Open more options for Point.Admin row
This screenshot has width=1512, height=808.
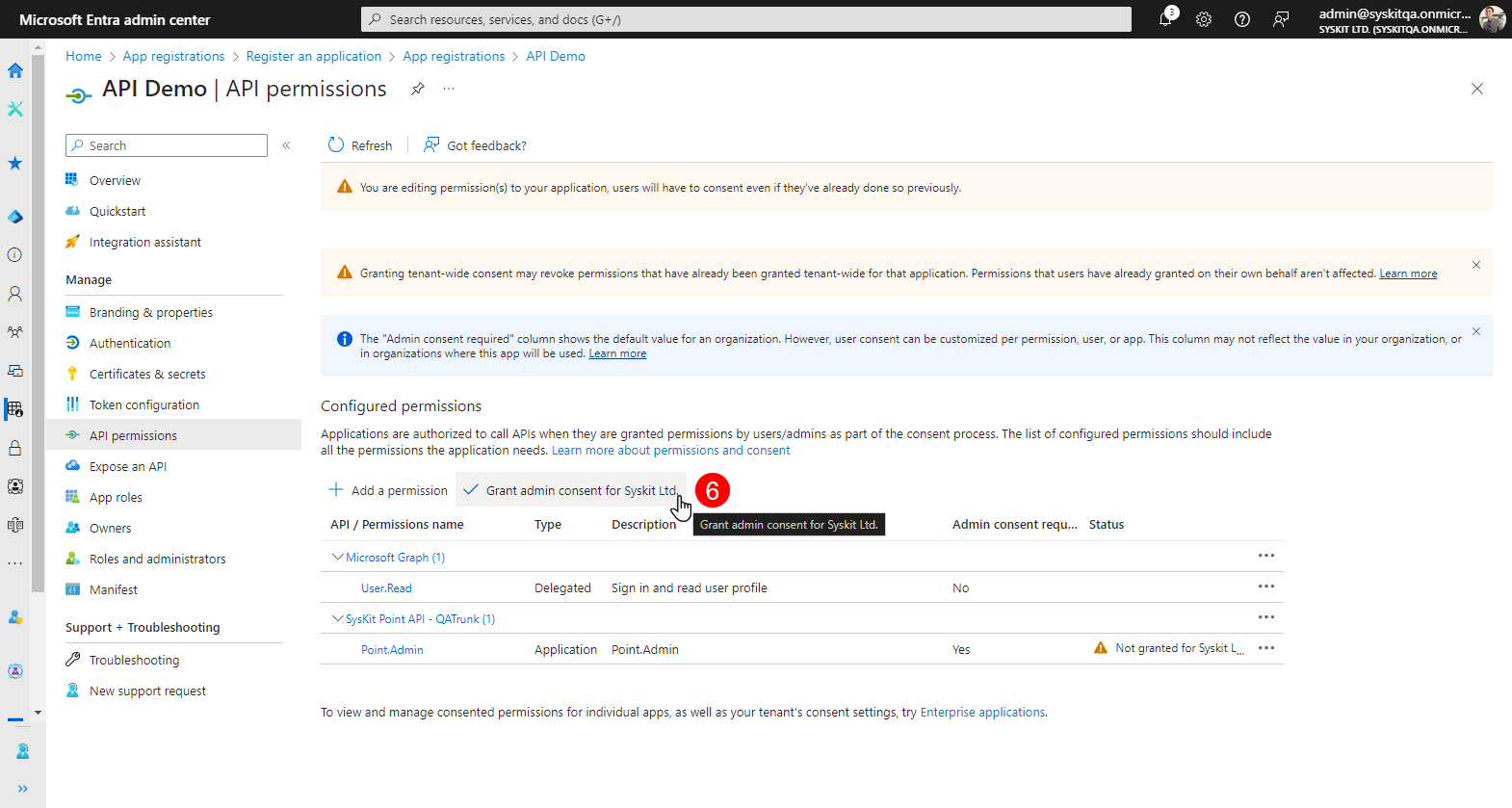coord(1265,648)
